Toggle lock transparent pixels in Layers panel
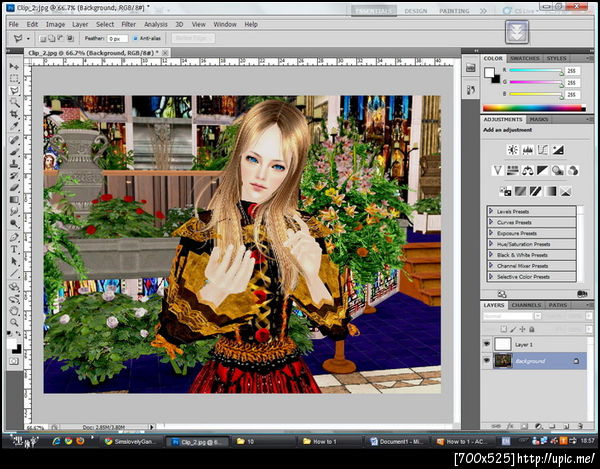 pyautogui.click(x=504, y=329)
